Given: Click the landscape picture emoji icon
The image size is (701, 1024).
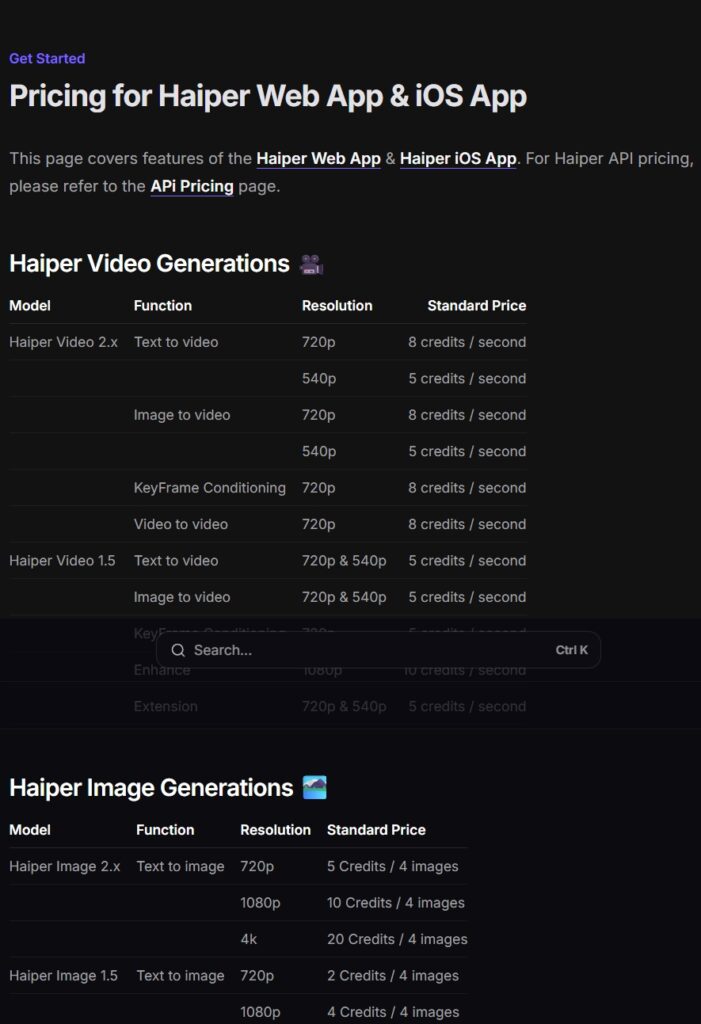Looking at the screenshot, I should click(314, 788).
